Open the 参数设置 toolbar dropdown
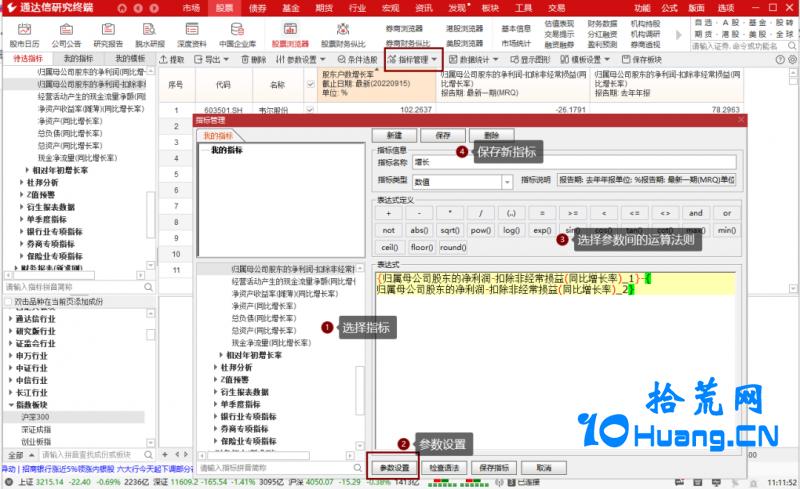This screenshot has width=800, height=489. pyautogui.click(x=301, y=60)
